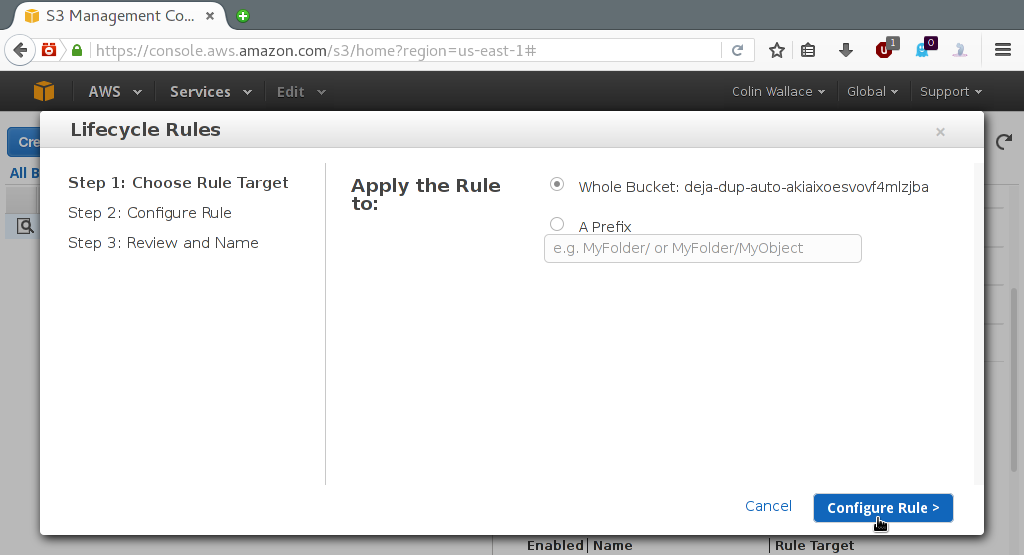Click the pale avatar extension icon
Image resolution: width=1024 pixels, height=555 pixels.
coord(960,50)
